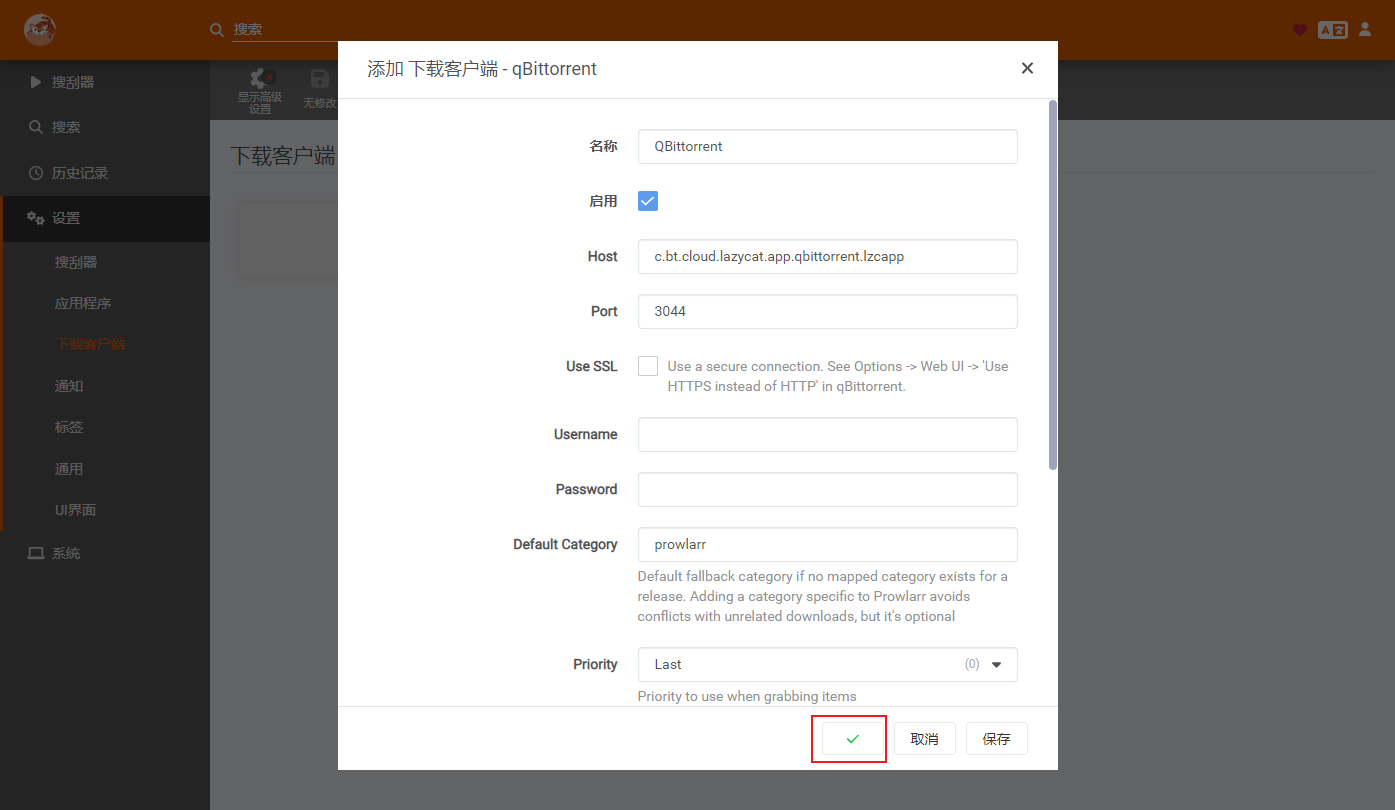Open 系统 in the sidebar
1395x810 pixels.
(x=105, y=553)
